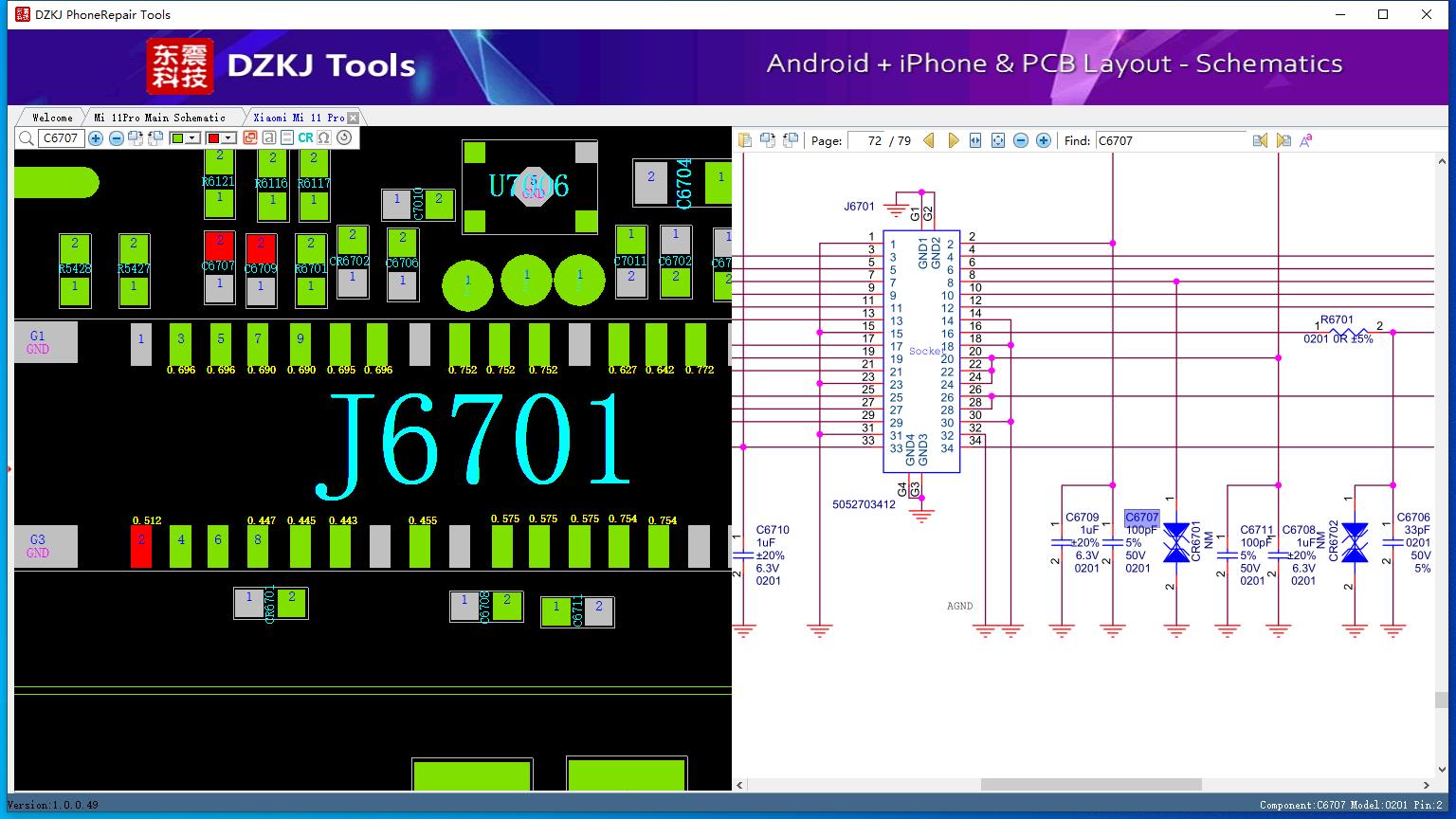Viewport: 1456px width, 819px height.
Task: Rotate schematic page clockwise
Action: click(767, 140)
